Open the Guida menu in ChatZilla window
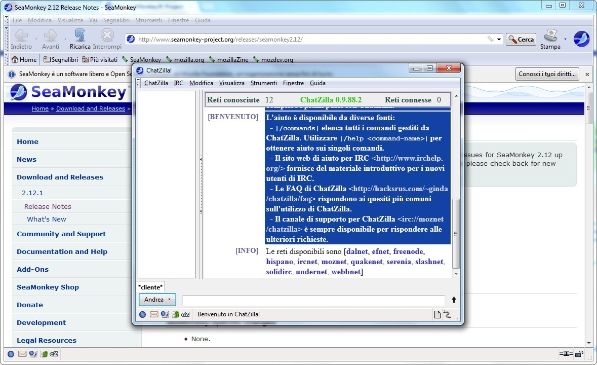Image resolution: width=597 pixels, height=365 pixels. pos(318,83)
